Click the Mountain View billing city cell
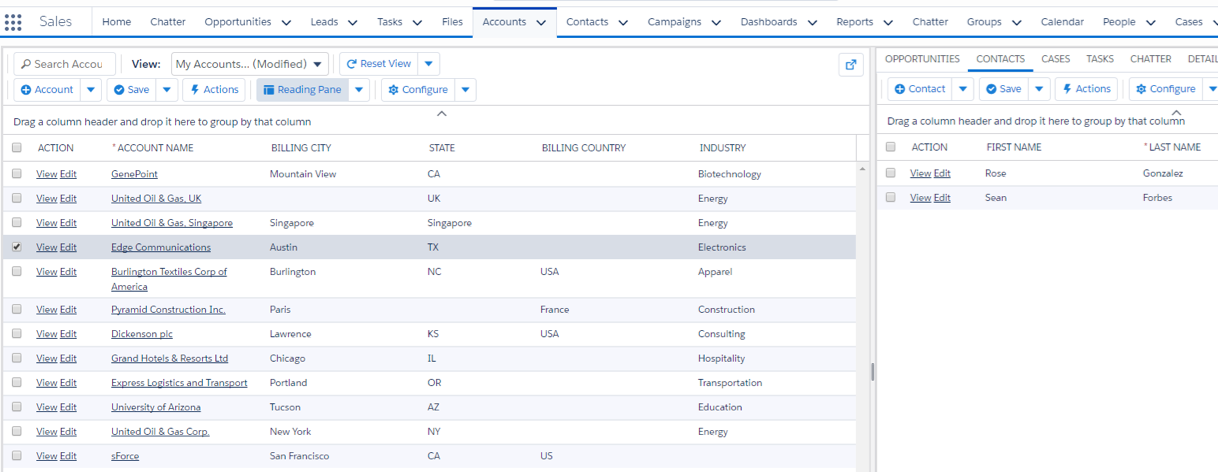 [x=303, y=174]
